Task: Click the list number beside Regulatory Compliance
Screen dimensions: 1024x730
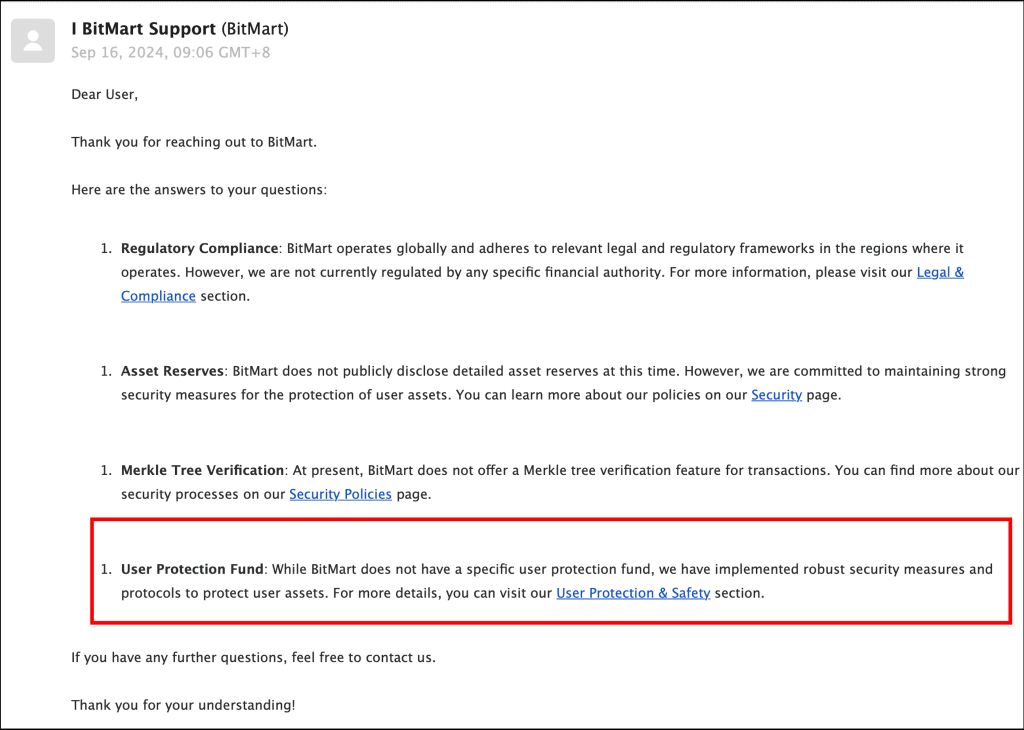Action: [106, 248]
